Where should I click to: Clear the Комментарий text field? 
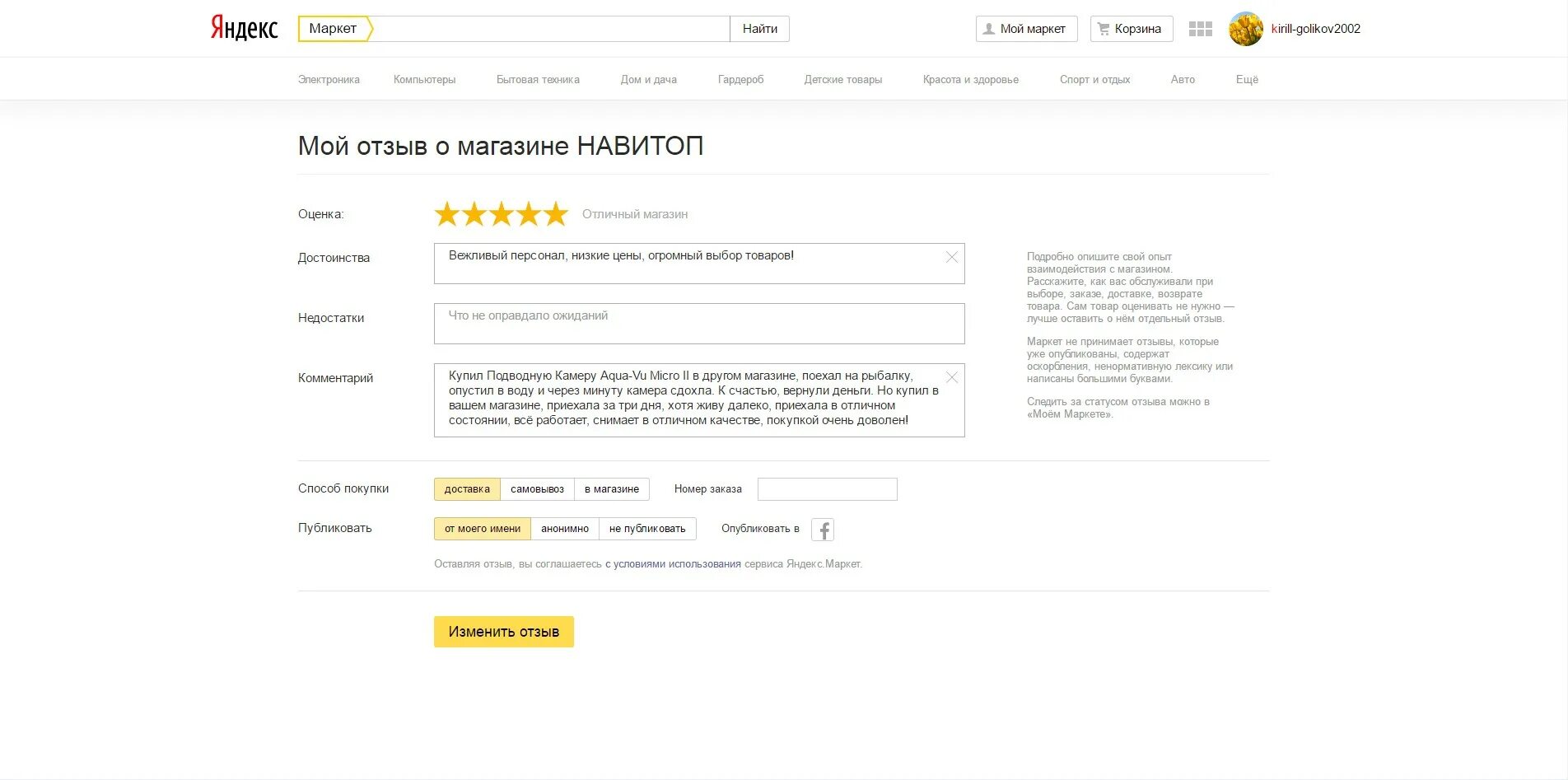[x=952, y=377]
